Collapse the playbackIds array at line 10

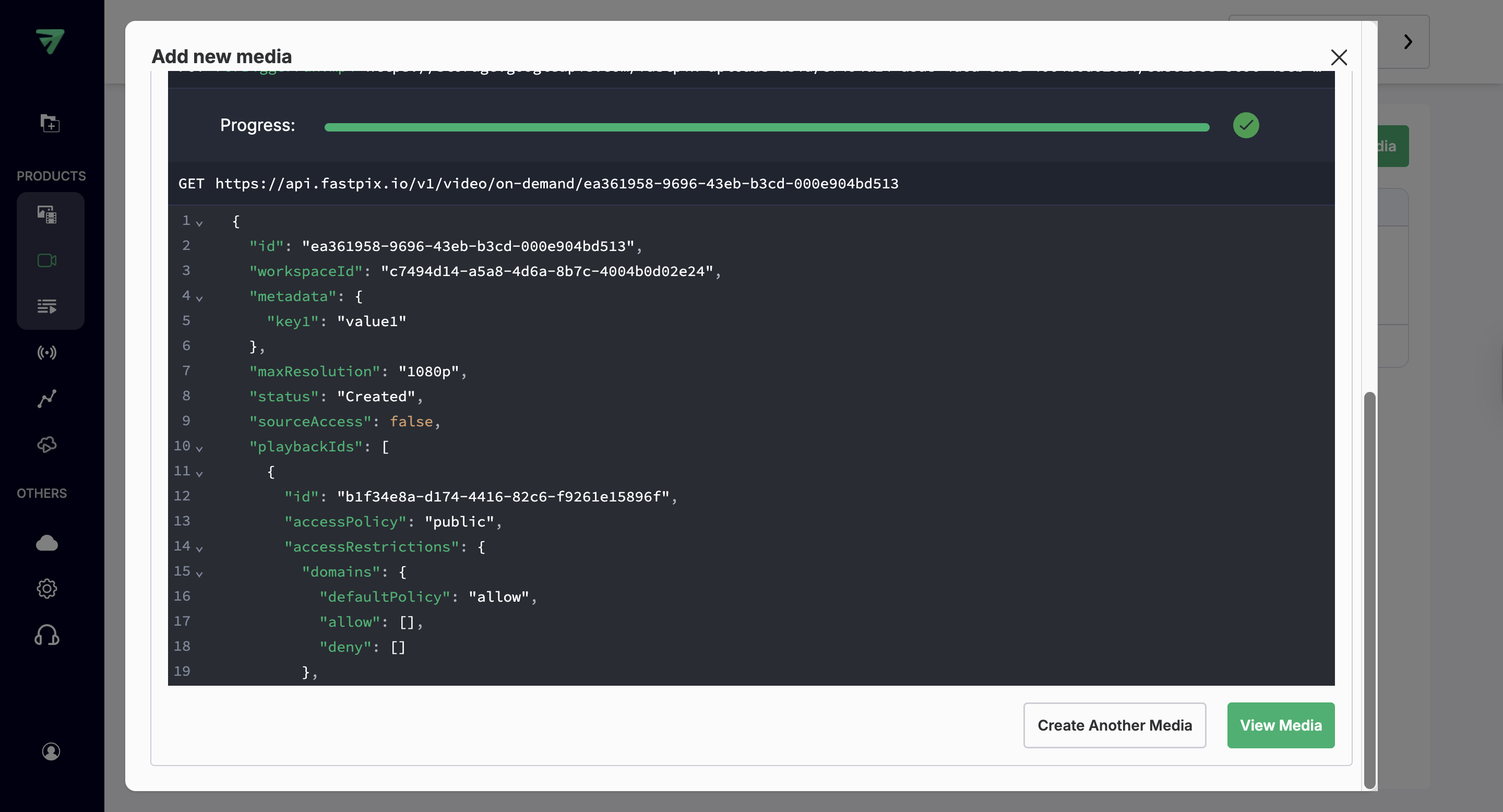tap(199, 448)
